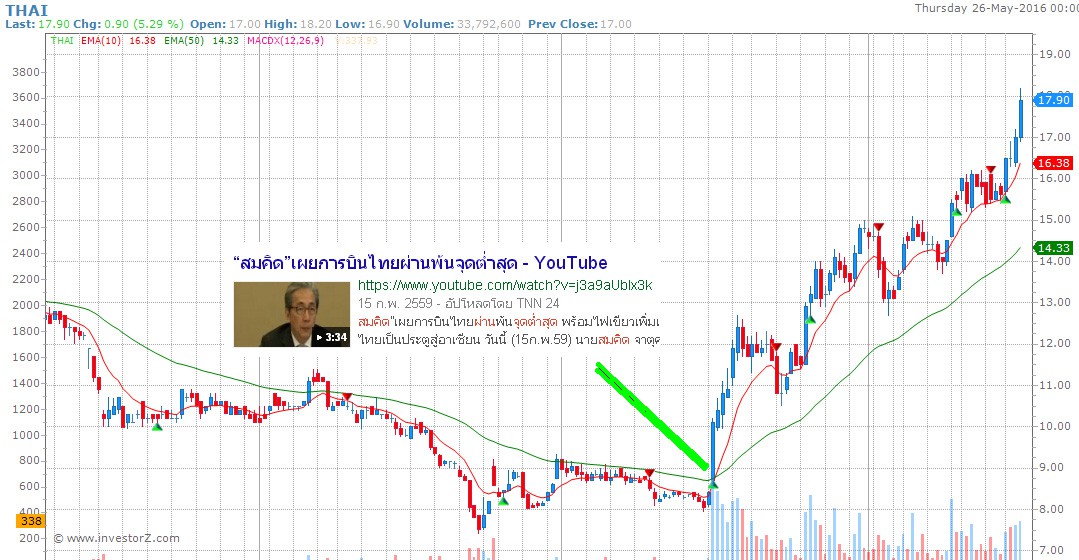Click the 13.00 price axis label
Image resolution: width=1079 pixels, height=560 pixels.
pos(1054,302)
